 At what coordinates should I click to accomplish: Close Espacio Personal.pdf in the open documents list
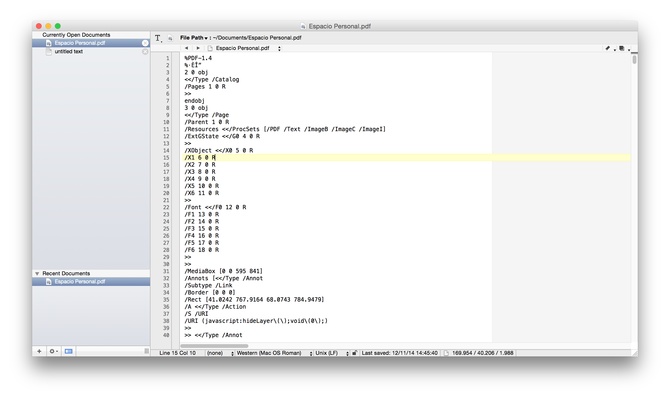pyautogui.click(x=145, y=43)
